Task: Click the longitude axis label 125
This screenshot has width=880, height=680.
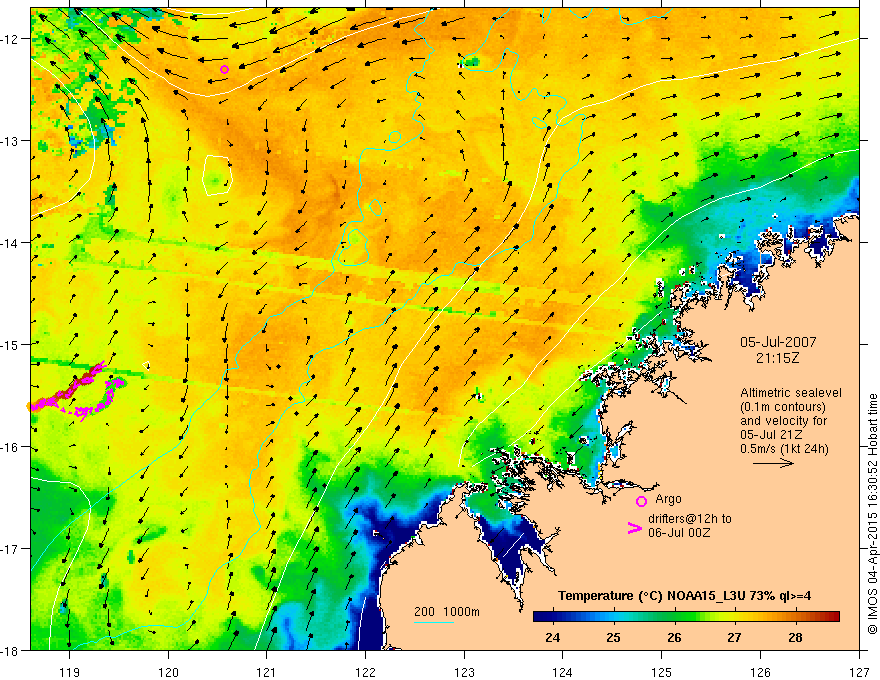Action: pos(662,672)
